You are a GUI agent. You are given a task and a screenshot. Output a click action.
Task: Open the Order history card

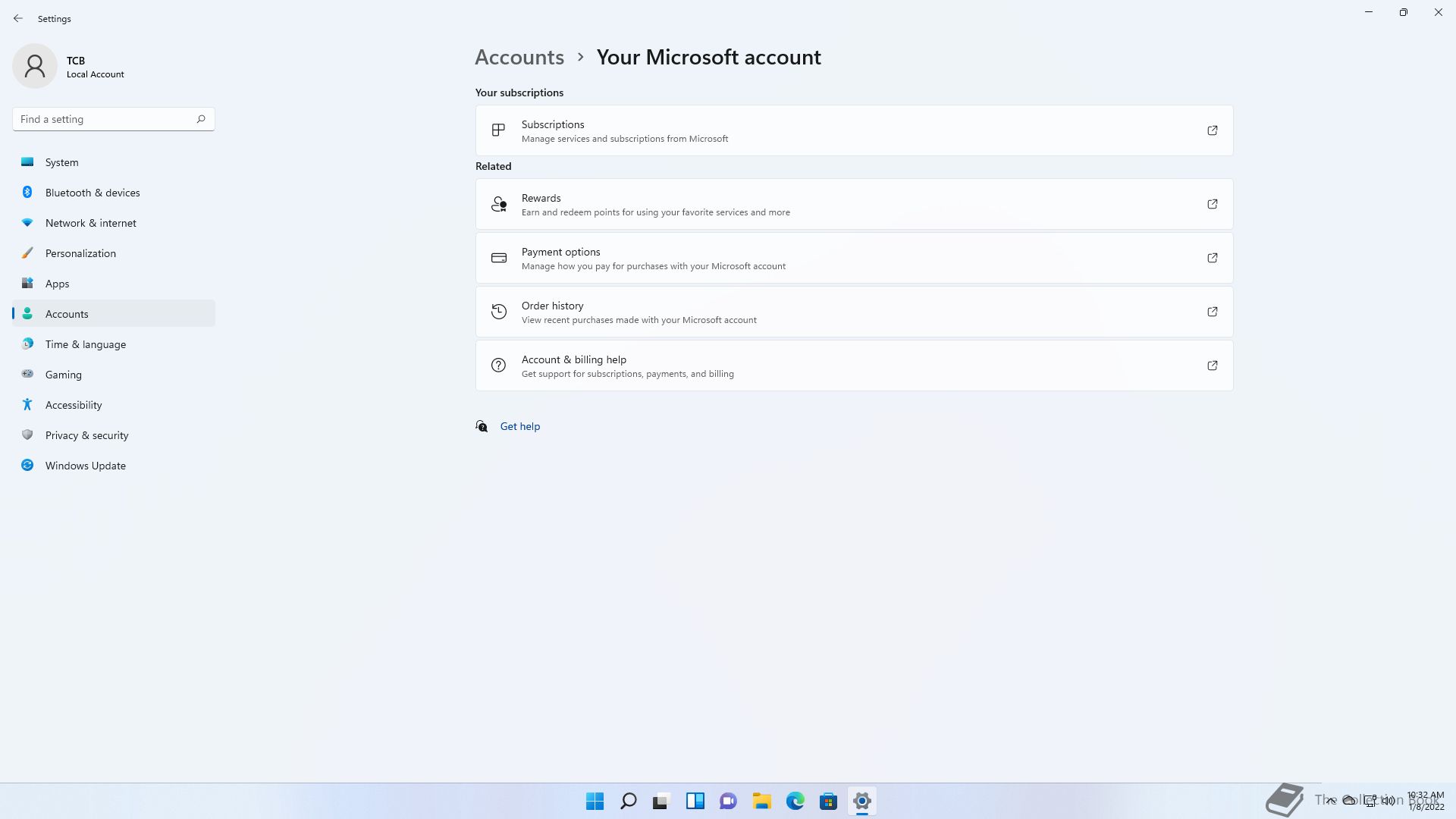854,312
